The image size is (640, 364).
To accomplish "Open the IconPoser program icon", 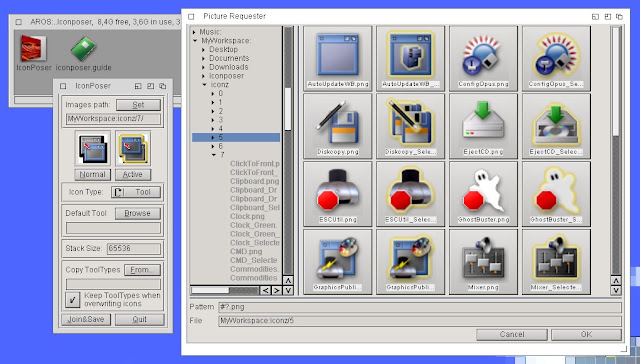I will point(33,49).
